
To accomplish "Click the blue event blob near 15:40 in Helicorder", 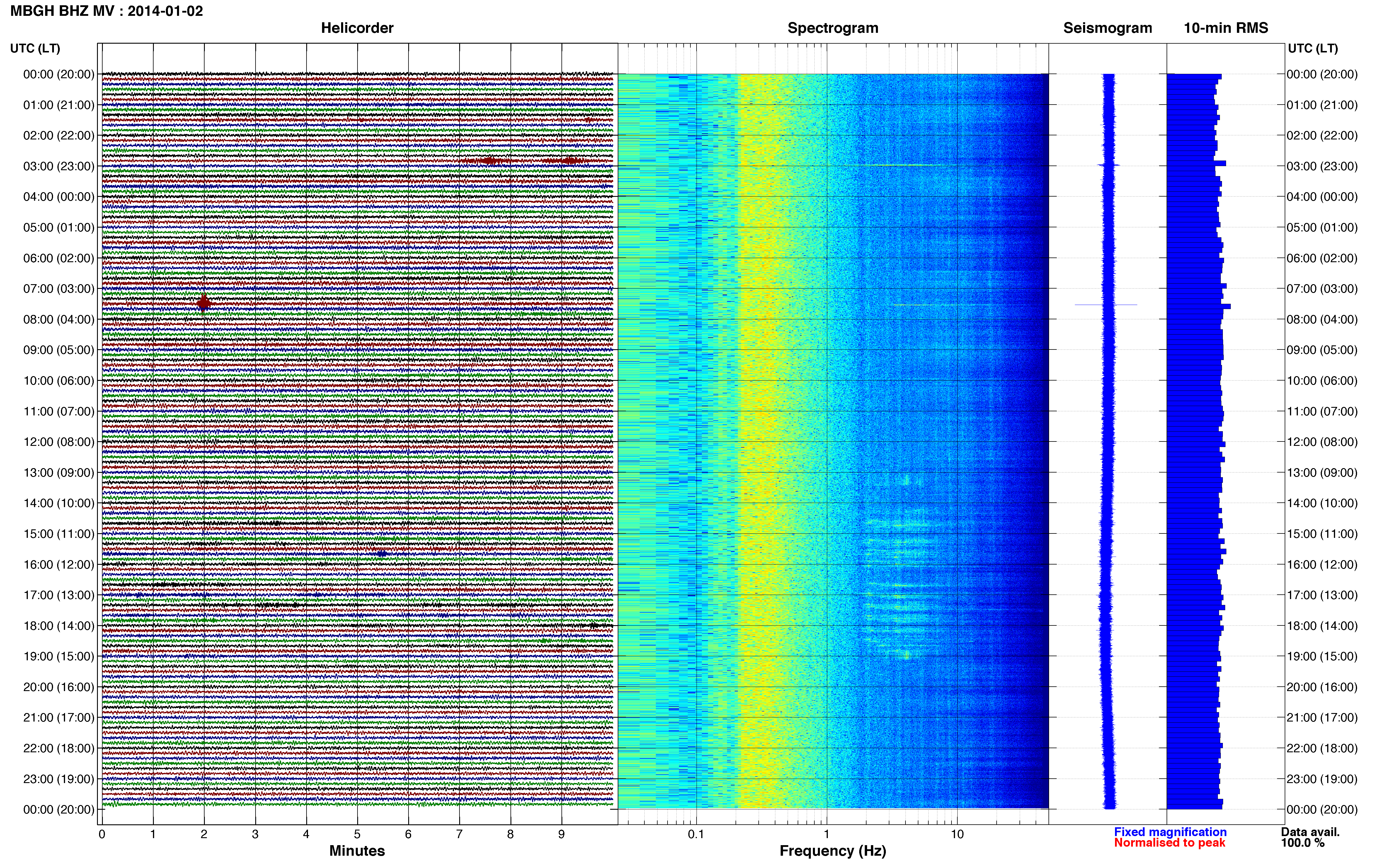I will [x=382, y=554].
